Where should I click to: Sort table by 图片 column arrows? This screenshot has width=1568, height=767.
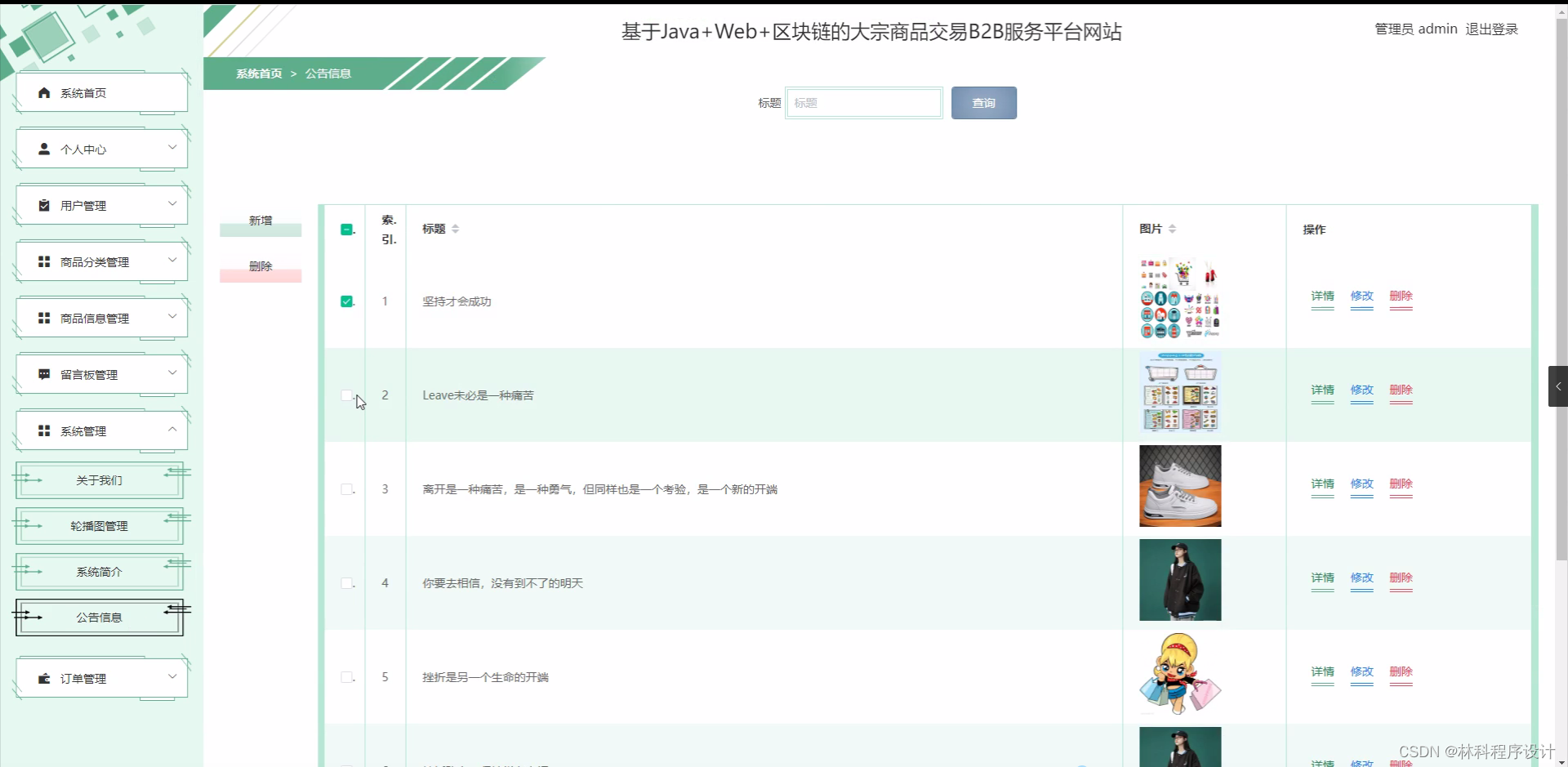coord(1172,229)
